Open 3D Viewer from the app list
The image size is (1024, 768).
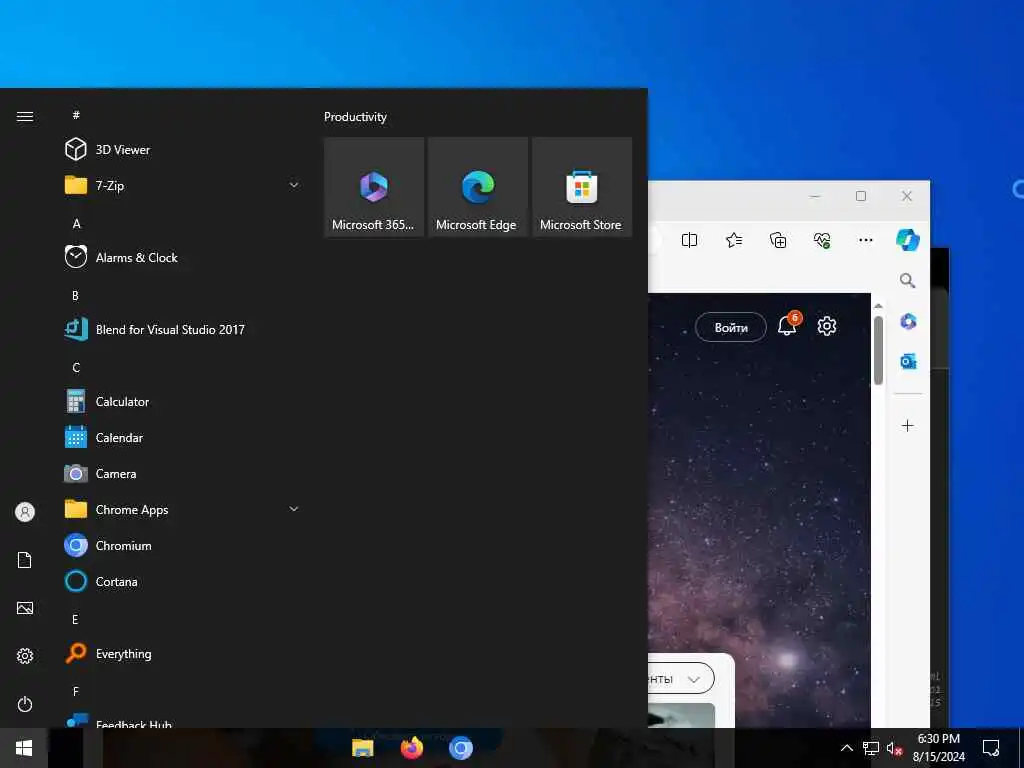(x=183, y=150)
